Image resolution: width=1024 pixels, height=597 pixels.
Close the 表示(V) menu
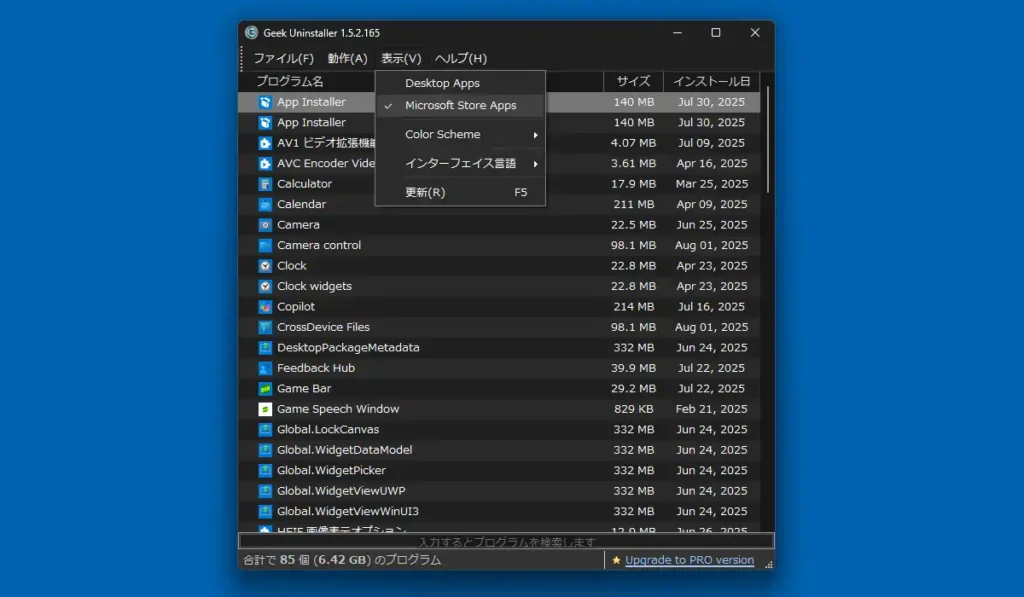coord(401,58)
